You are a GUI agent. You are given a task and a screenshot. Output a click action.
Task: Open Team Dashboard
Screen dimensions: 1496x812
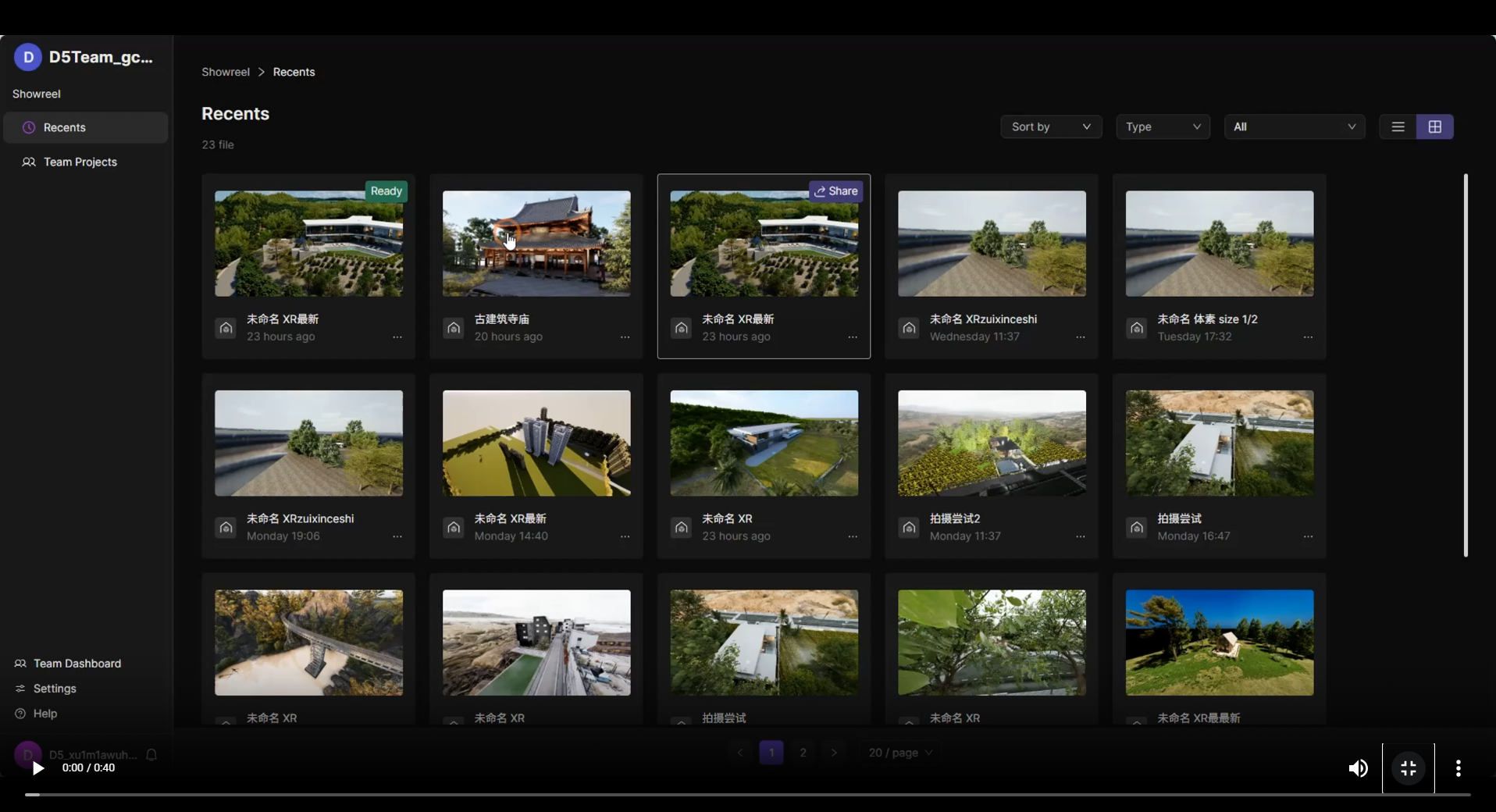(68, 664)
